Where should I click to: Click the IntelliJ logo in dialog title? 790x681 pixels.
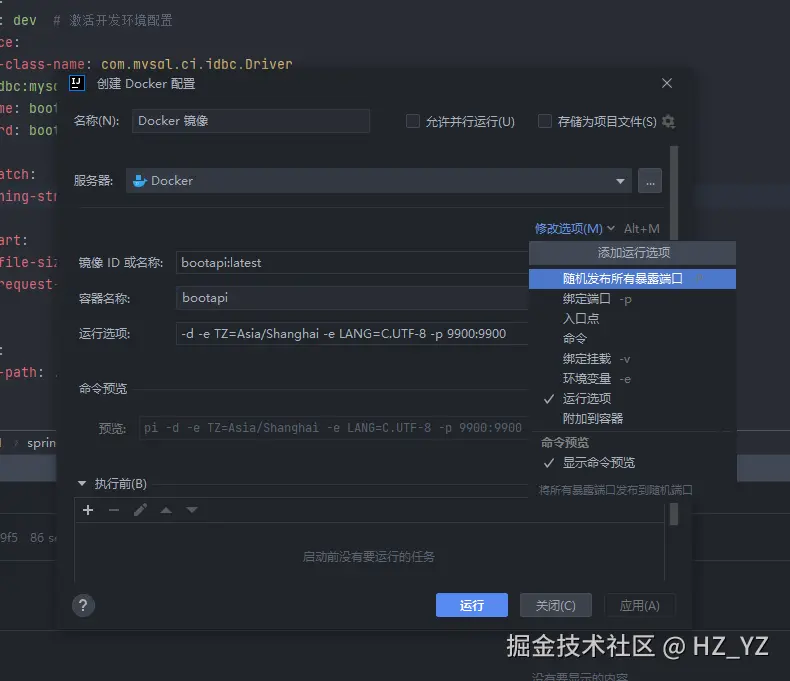[x=77, y=83]
